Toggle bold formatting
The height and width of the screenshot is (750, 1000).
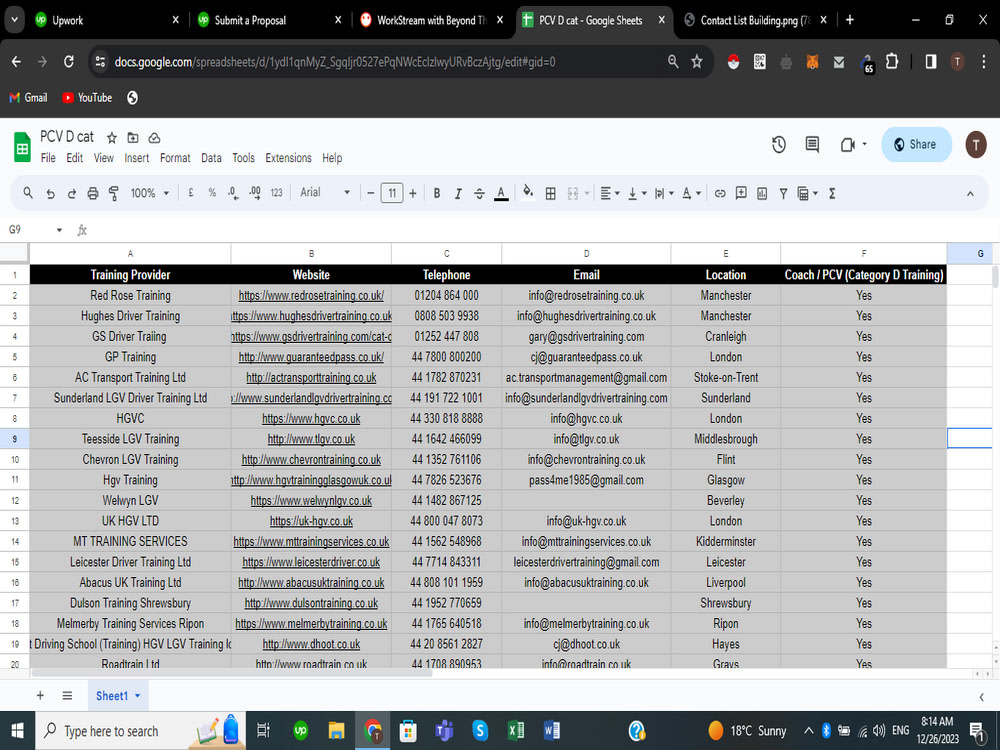point(437,193)
